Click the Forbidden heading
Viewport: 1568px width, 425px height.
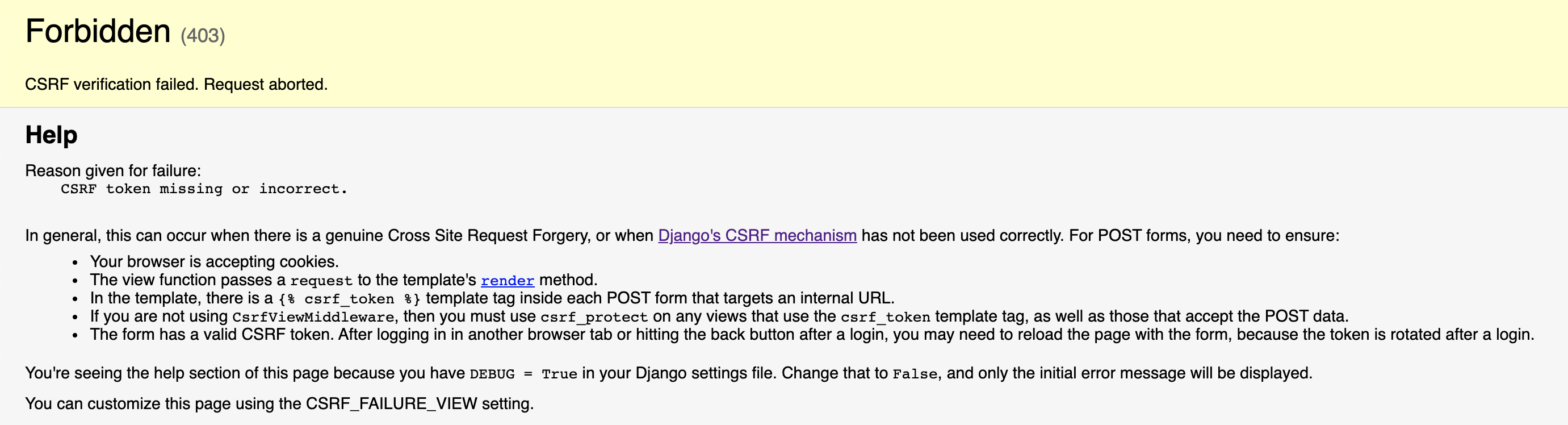[98, 31]
